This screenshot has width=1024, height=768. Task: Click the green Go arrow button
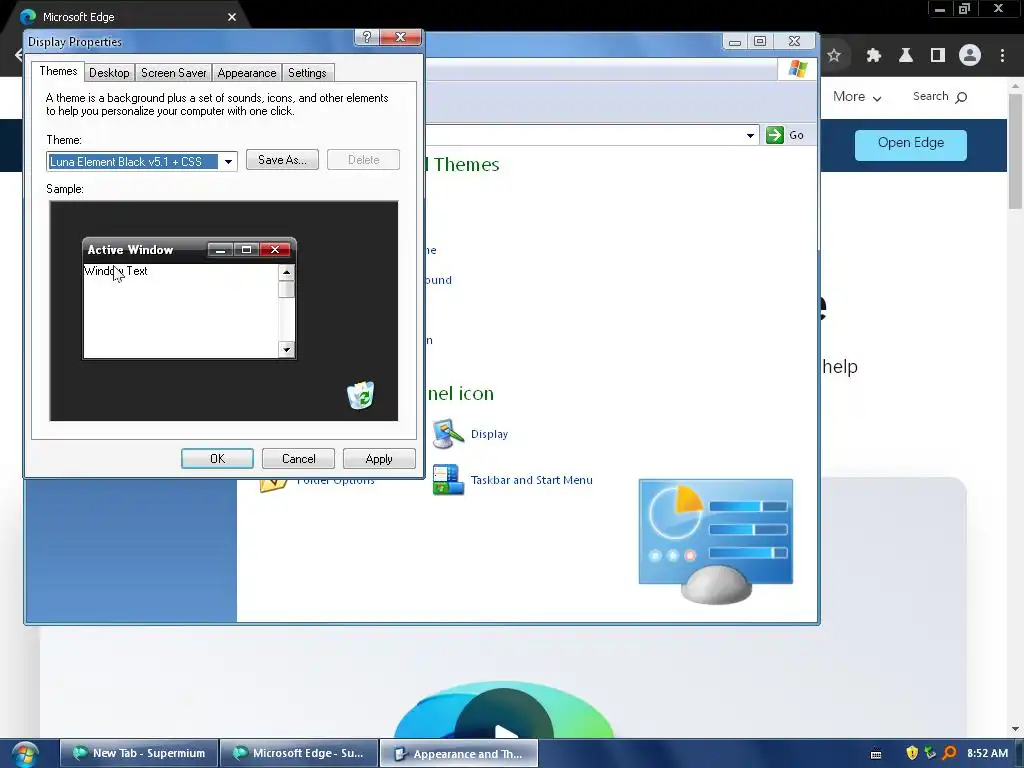[775, 135]
